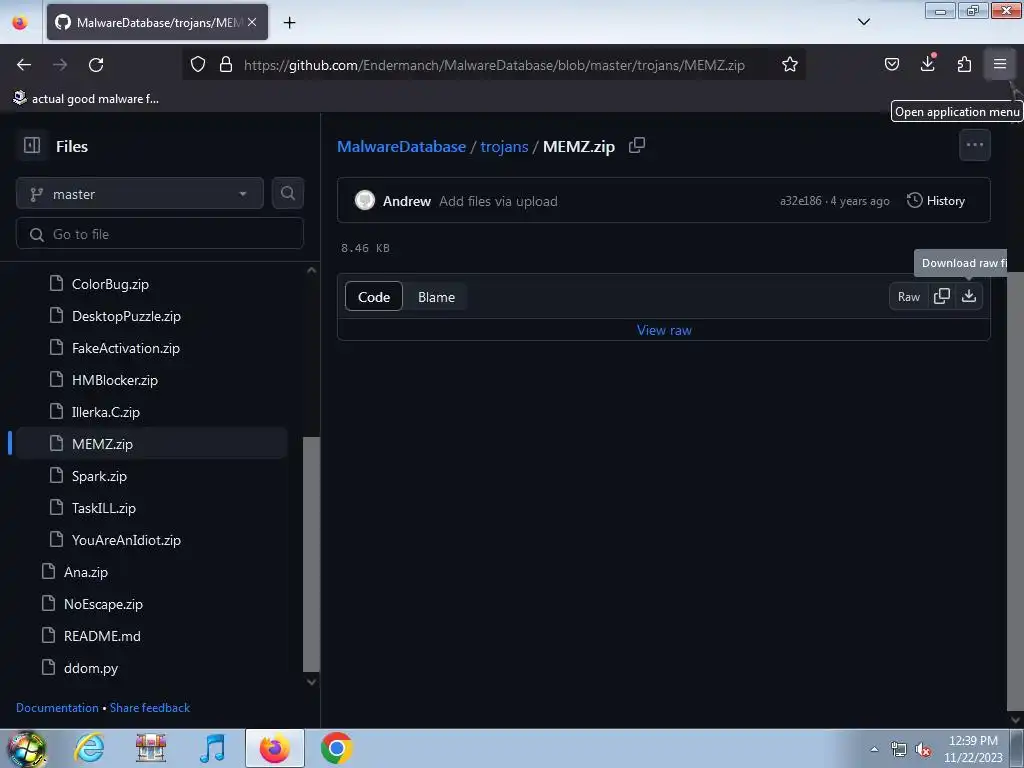Screen dimensions: 1024x768
Task: Click the file tree scrollbar down arrow
Action: pos(312,681)
